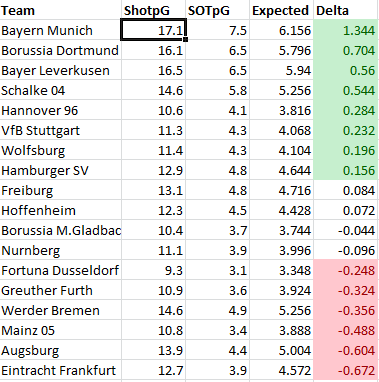The height and width of the screenshot is (382, 379).
Task: Click the Team header cell
Action: coord(61,10)
